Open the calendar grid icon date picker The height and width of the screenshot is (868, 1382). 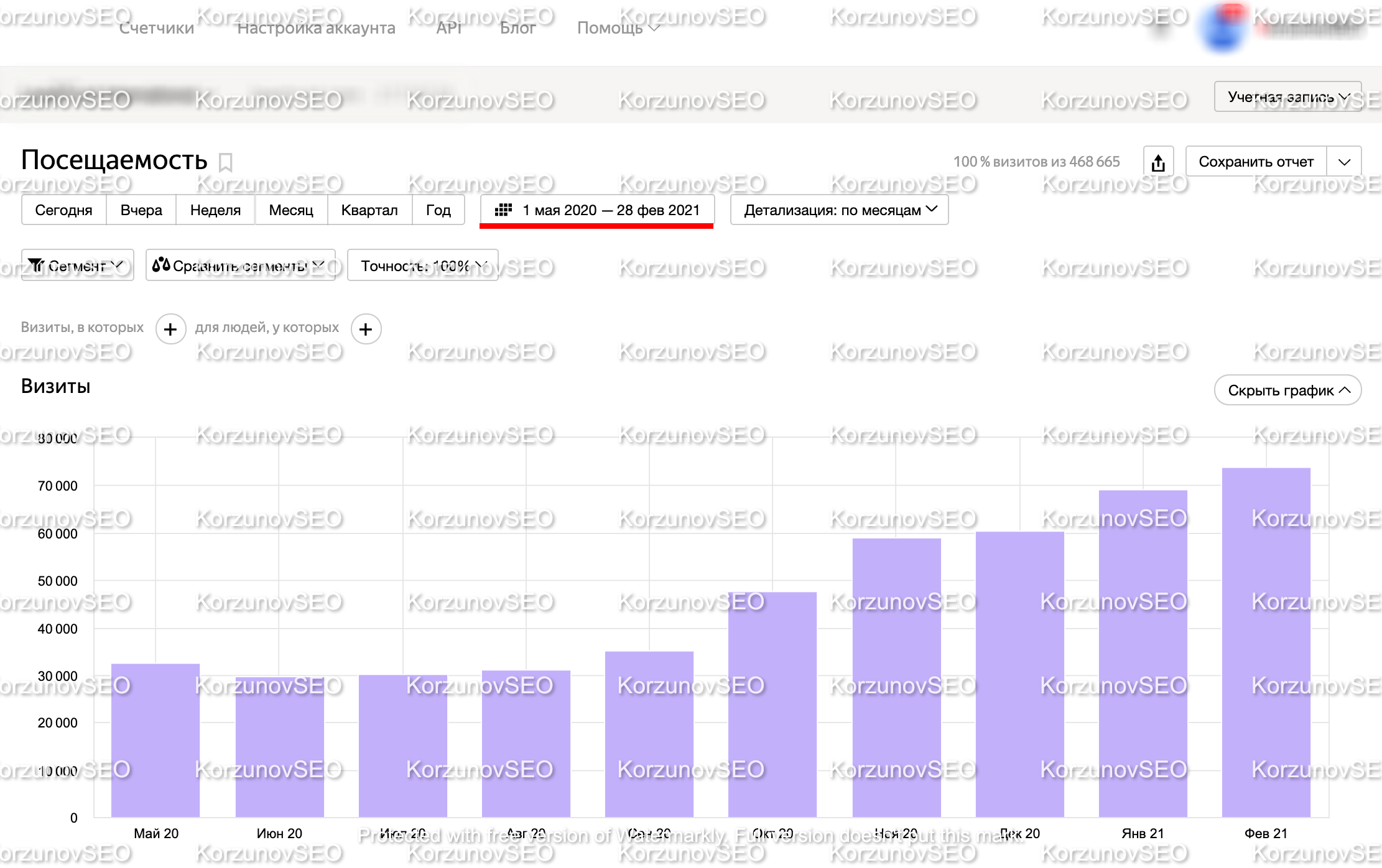[x=503, y=210]
